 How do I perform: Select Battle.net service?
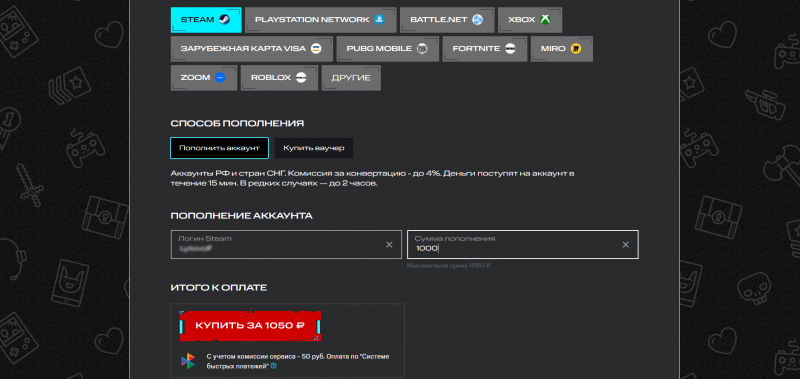click(x=446, y=20)
